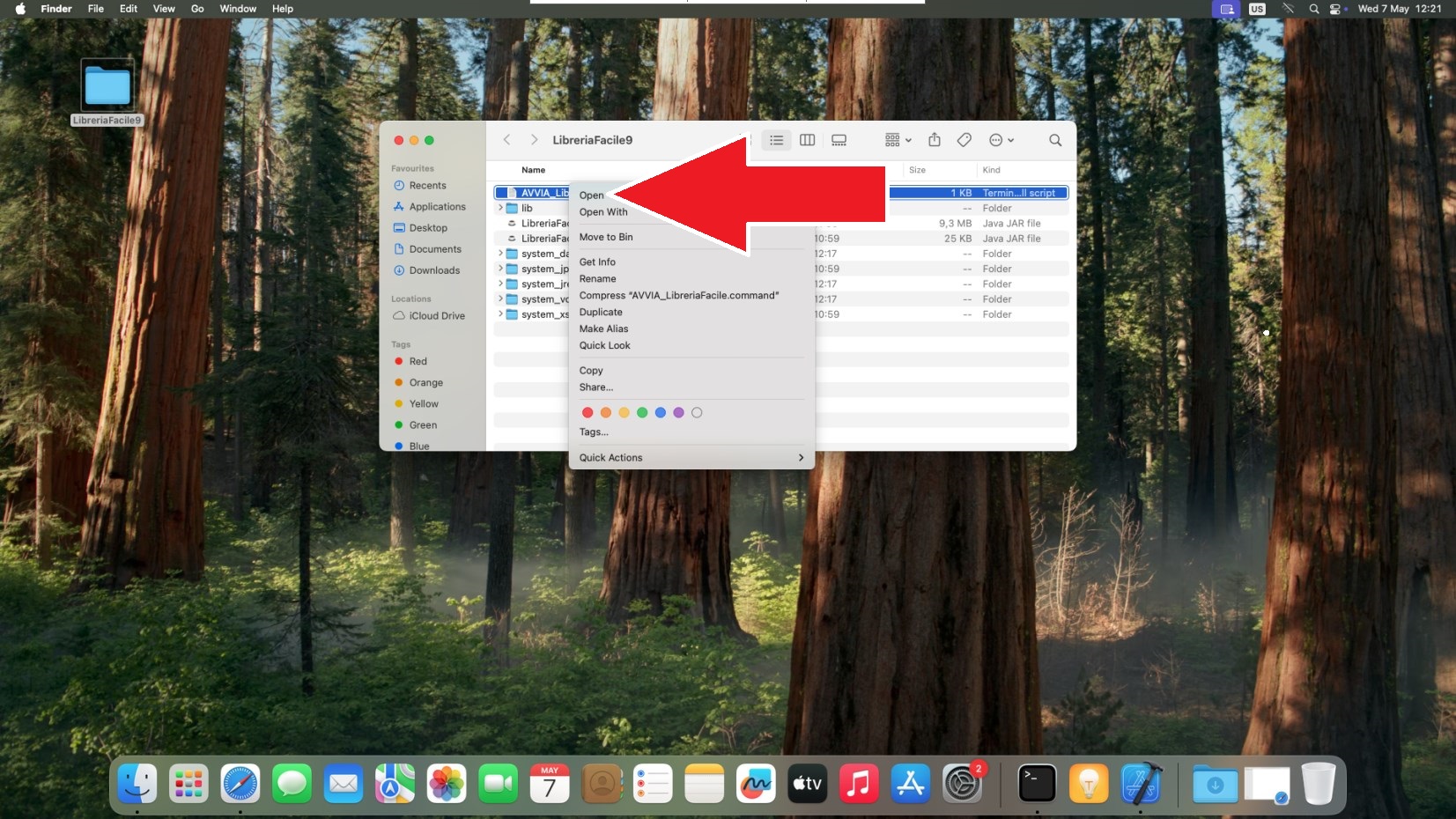The width and height of the screenshot is (1456, 819).
Task: Choose Move to Bin option
Action: tap(606, 237)
